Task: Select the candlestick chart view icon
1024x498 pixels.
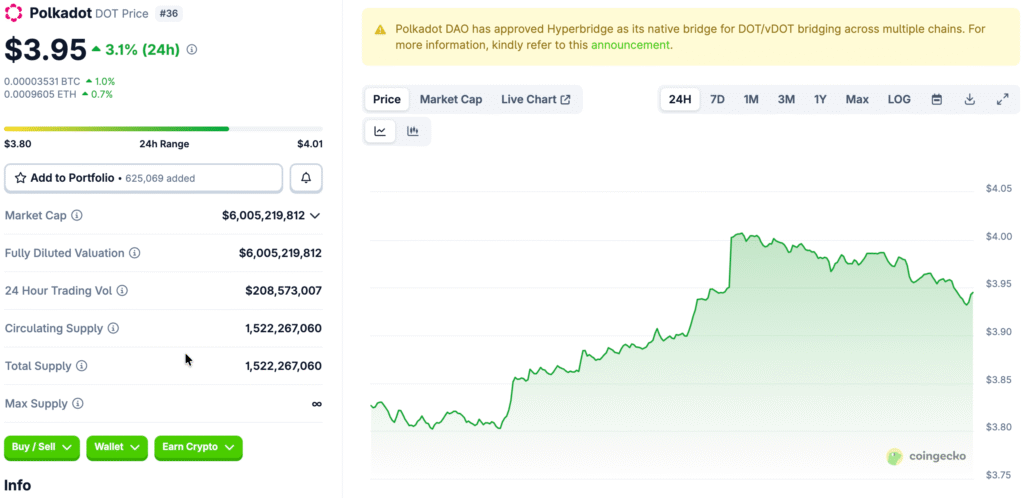Action: click(x=413, y=131)
